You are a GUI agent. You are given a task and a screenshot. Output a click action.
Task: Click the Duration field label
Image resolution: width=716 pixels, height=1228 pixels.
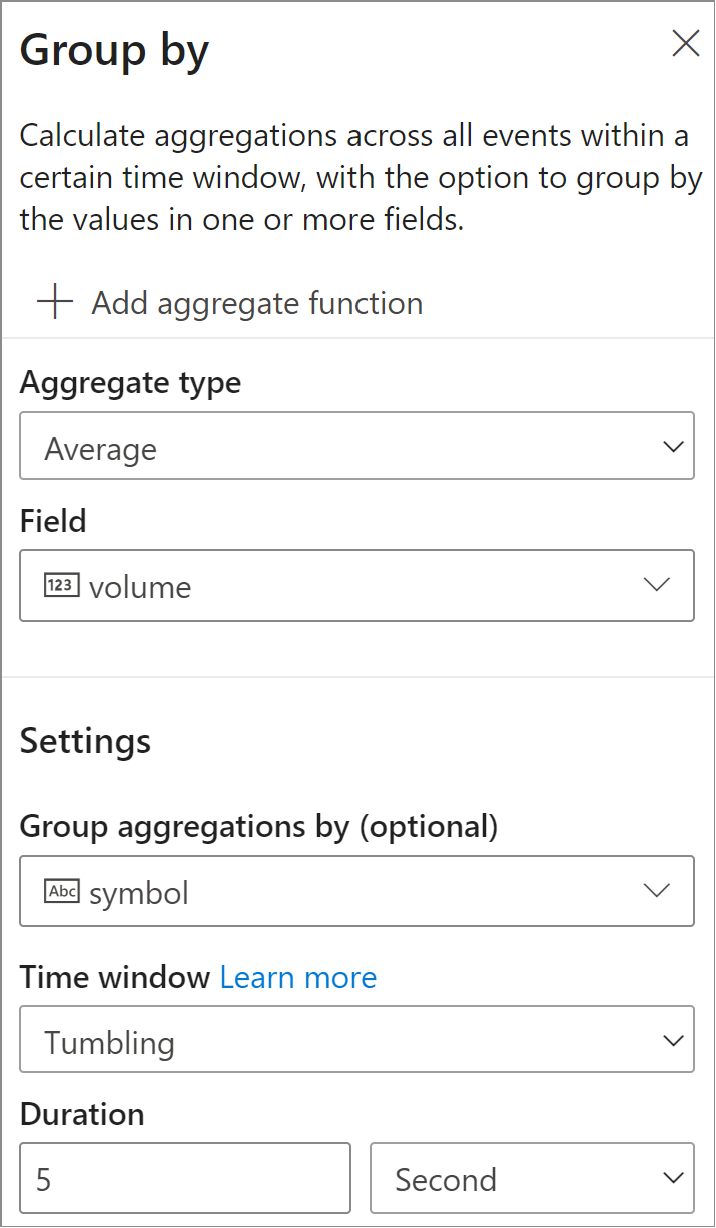tap(82, 1114)
